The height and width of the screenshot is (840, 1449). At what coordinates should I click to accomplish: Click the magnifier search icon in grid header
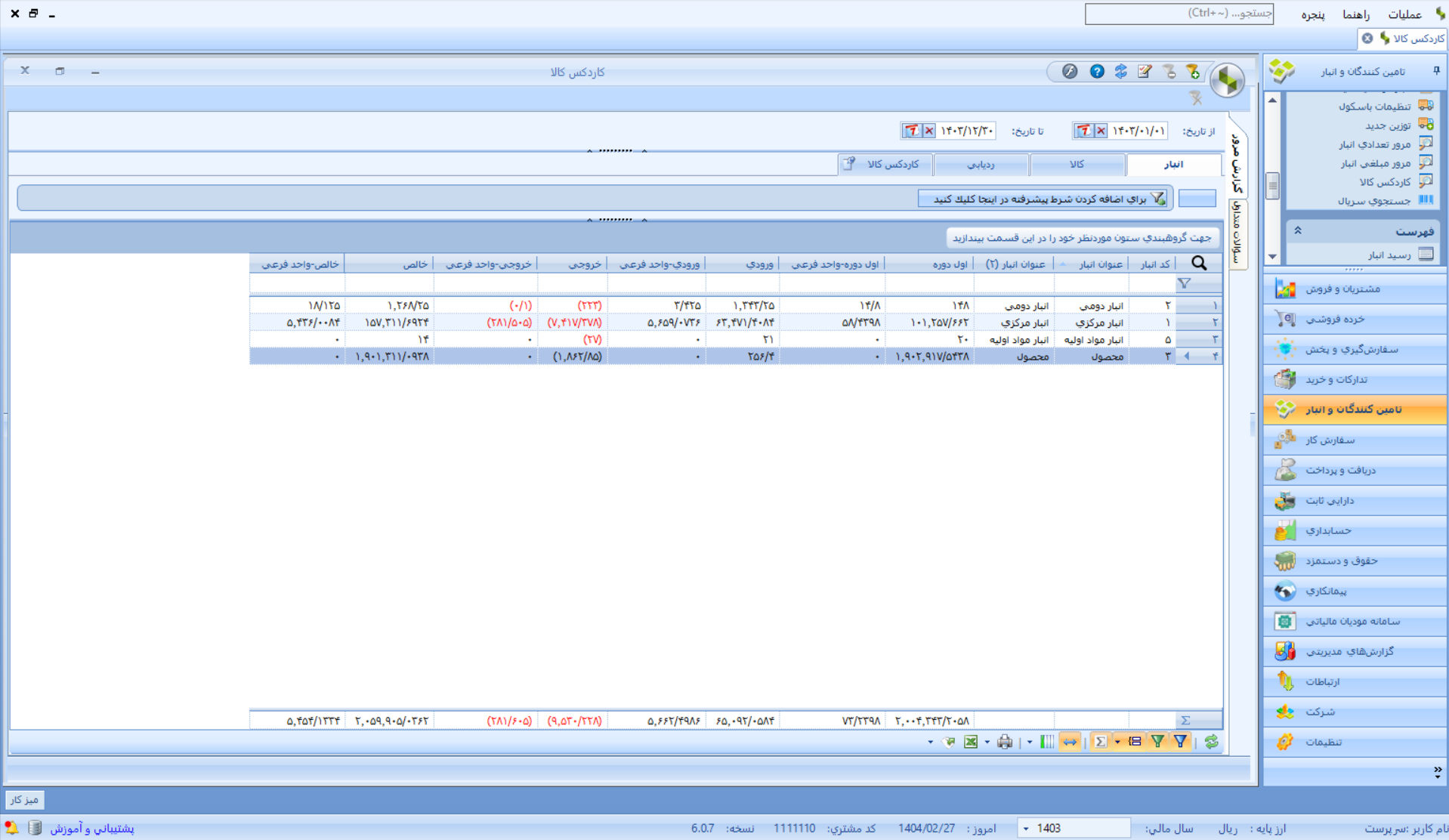click(x=1199, y=263)
